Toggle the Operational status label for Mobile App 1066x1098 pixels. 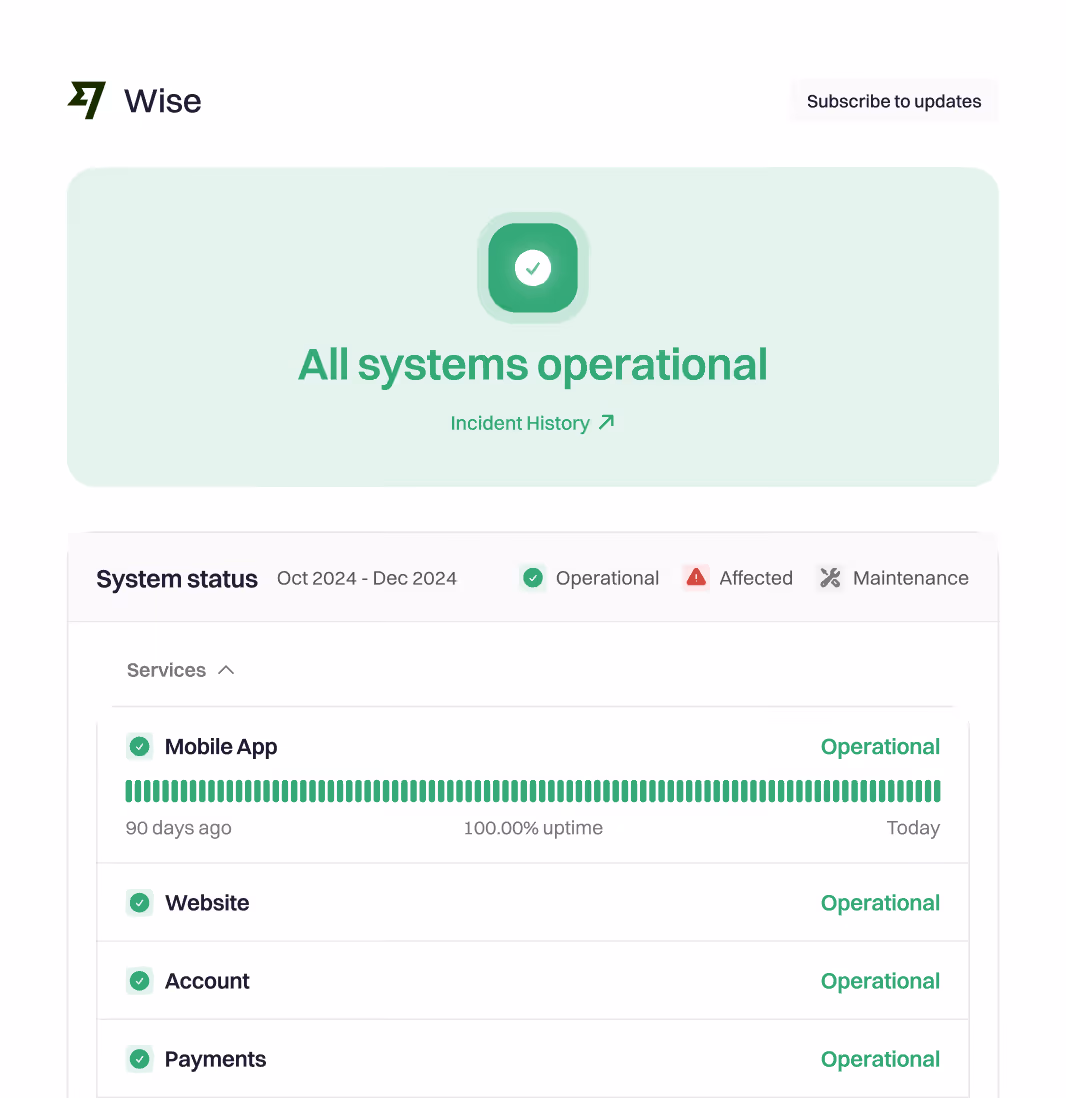click(880, 746)
